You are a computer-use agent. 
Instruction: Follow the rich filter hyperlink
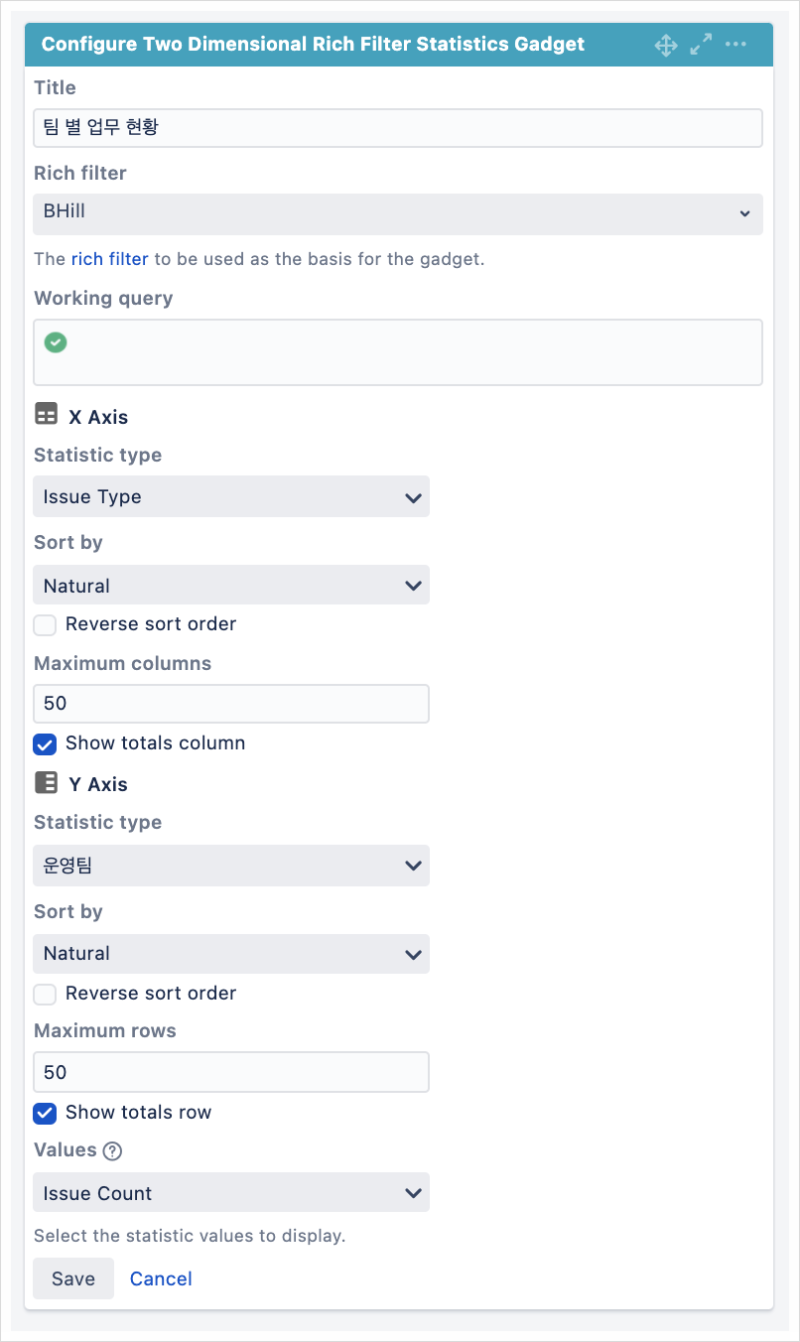pyautogui.click(x=109, y=258)
